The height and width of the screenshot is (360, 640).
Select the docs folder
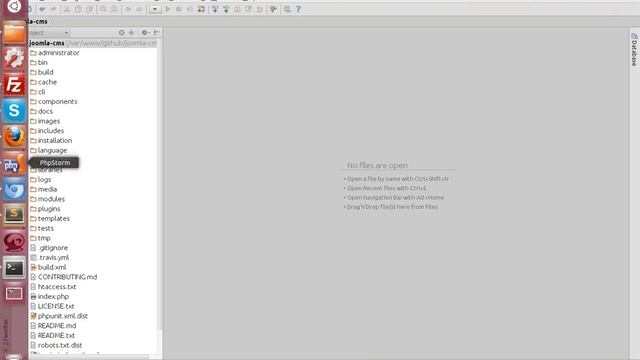pyautogui.click(x=42, y=111)
